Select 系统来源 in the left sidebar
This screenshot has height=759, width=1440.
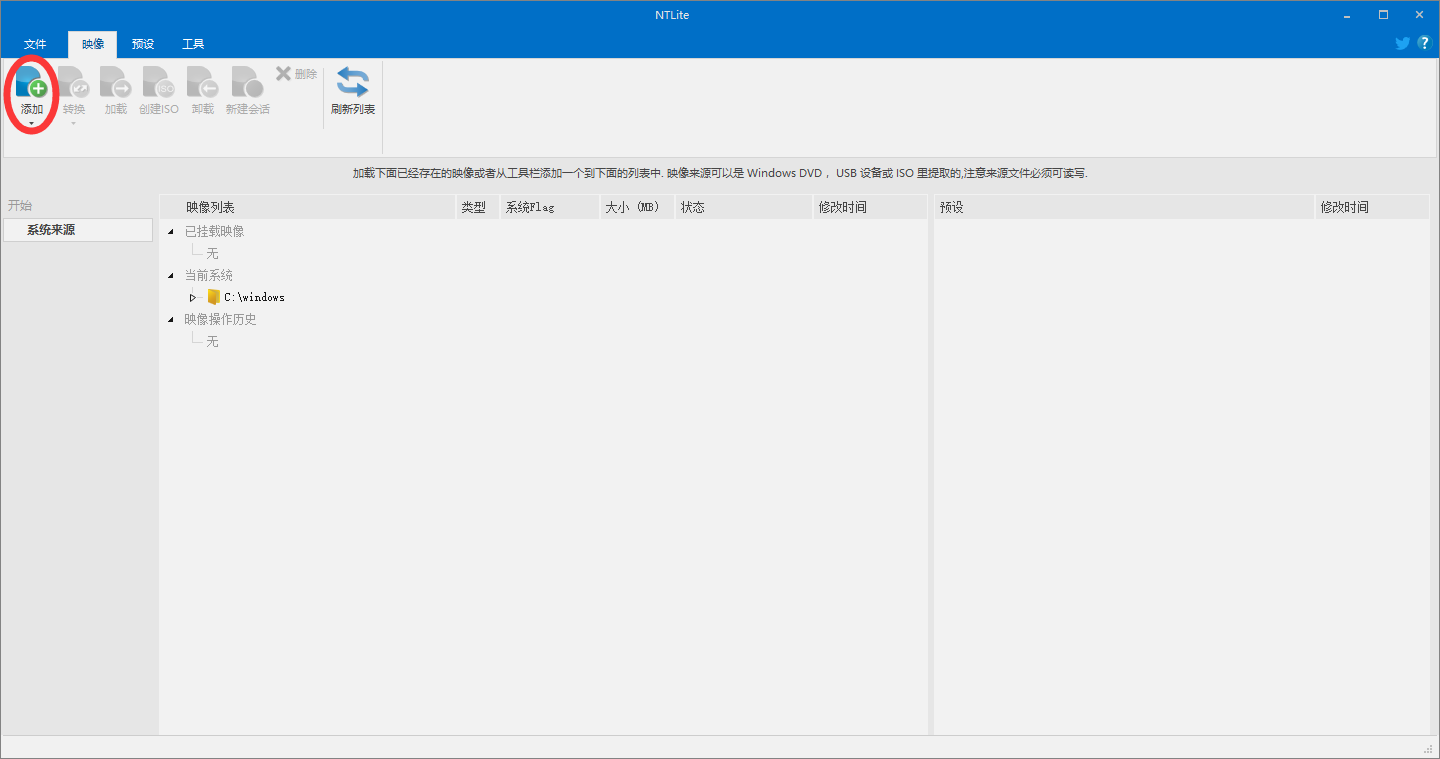pyautogui.click(x=78, y=230)
